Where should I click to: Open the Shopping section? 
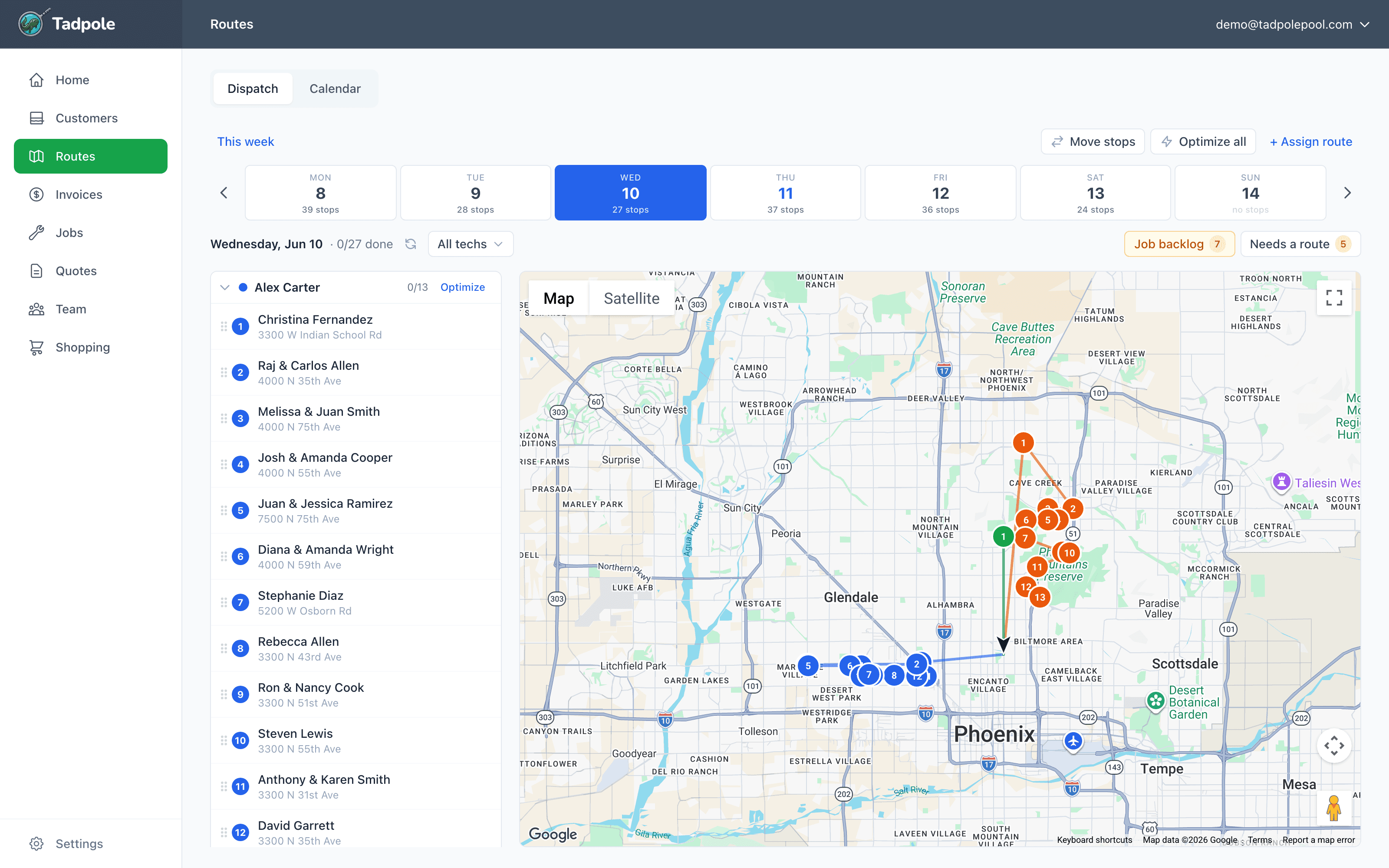tap(91, 347)
